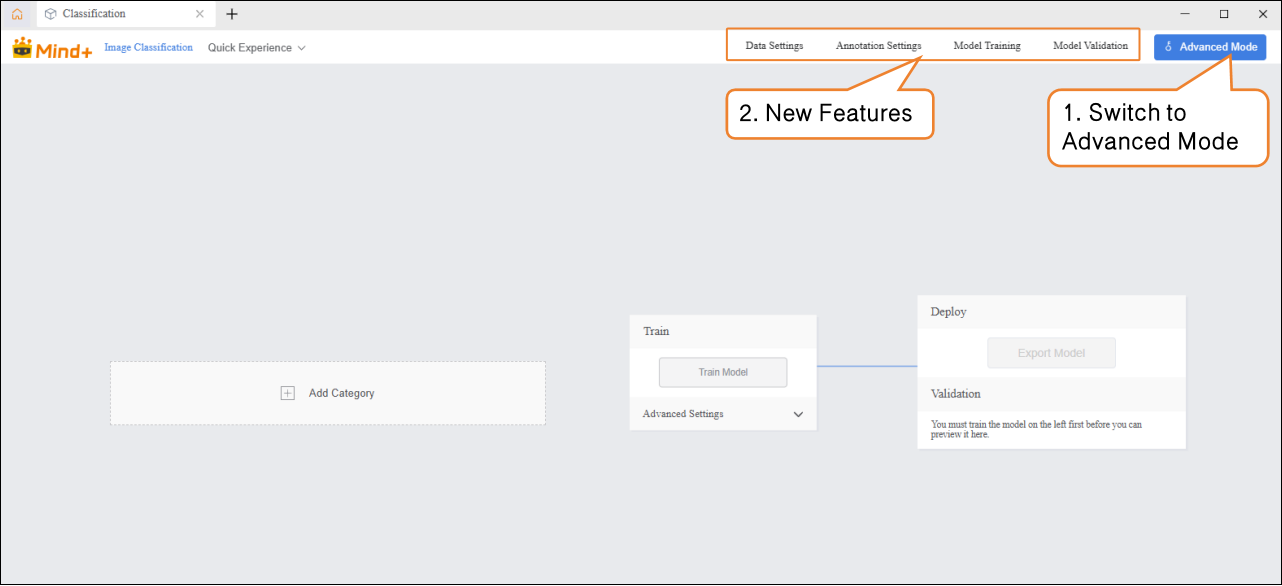Switch using the blue Advanced Mode button
Screen dimensions: 1282x586
(1209, 47)
